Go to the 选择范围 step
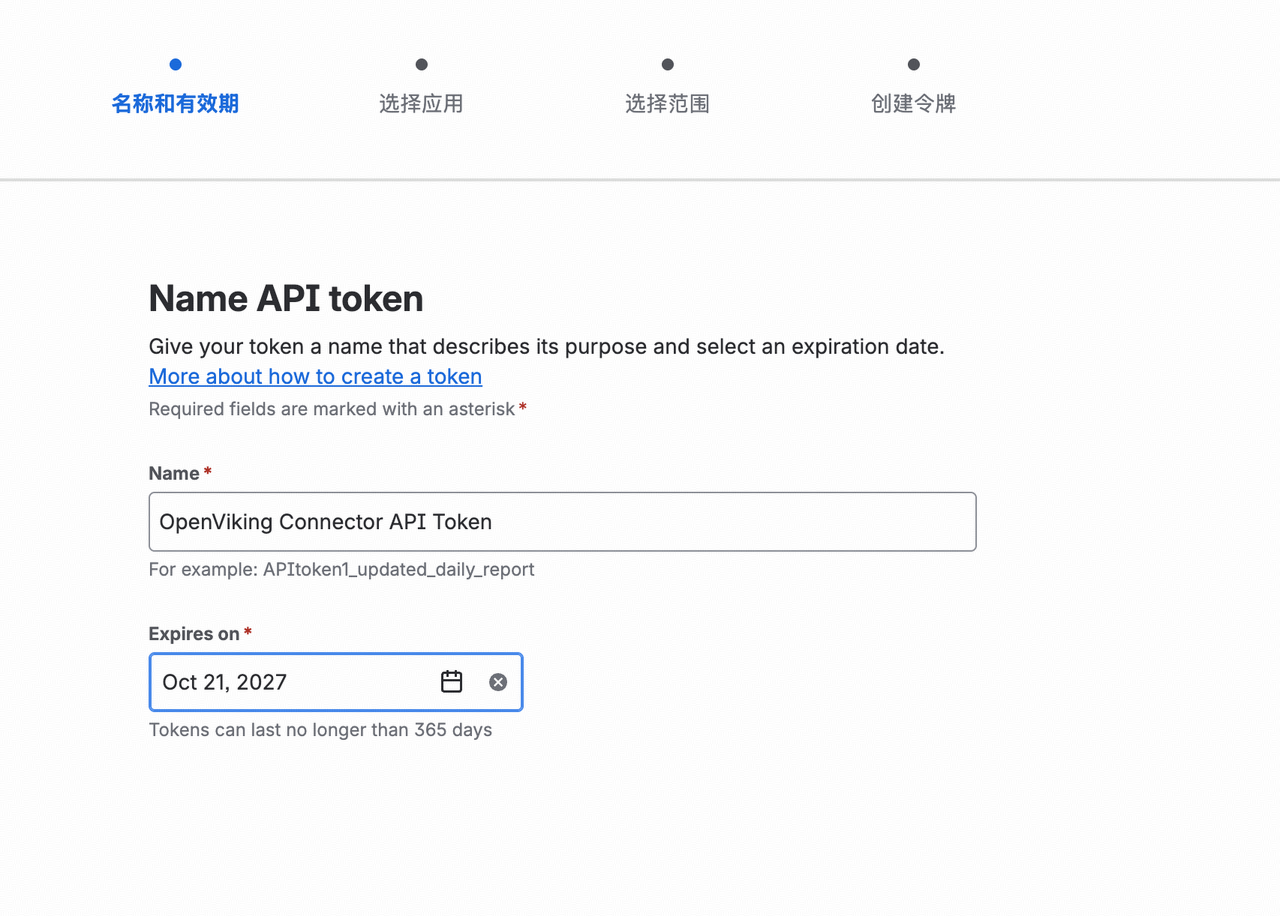Viewport: 1280px width, 916px height. click(x=667, y=104)
